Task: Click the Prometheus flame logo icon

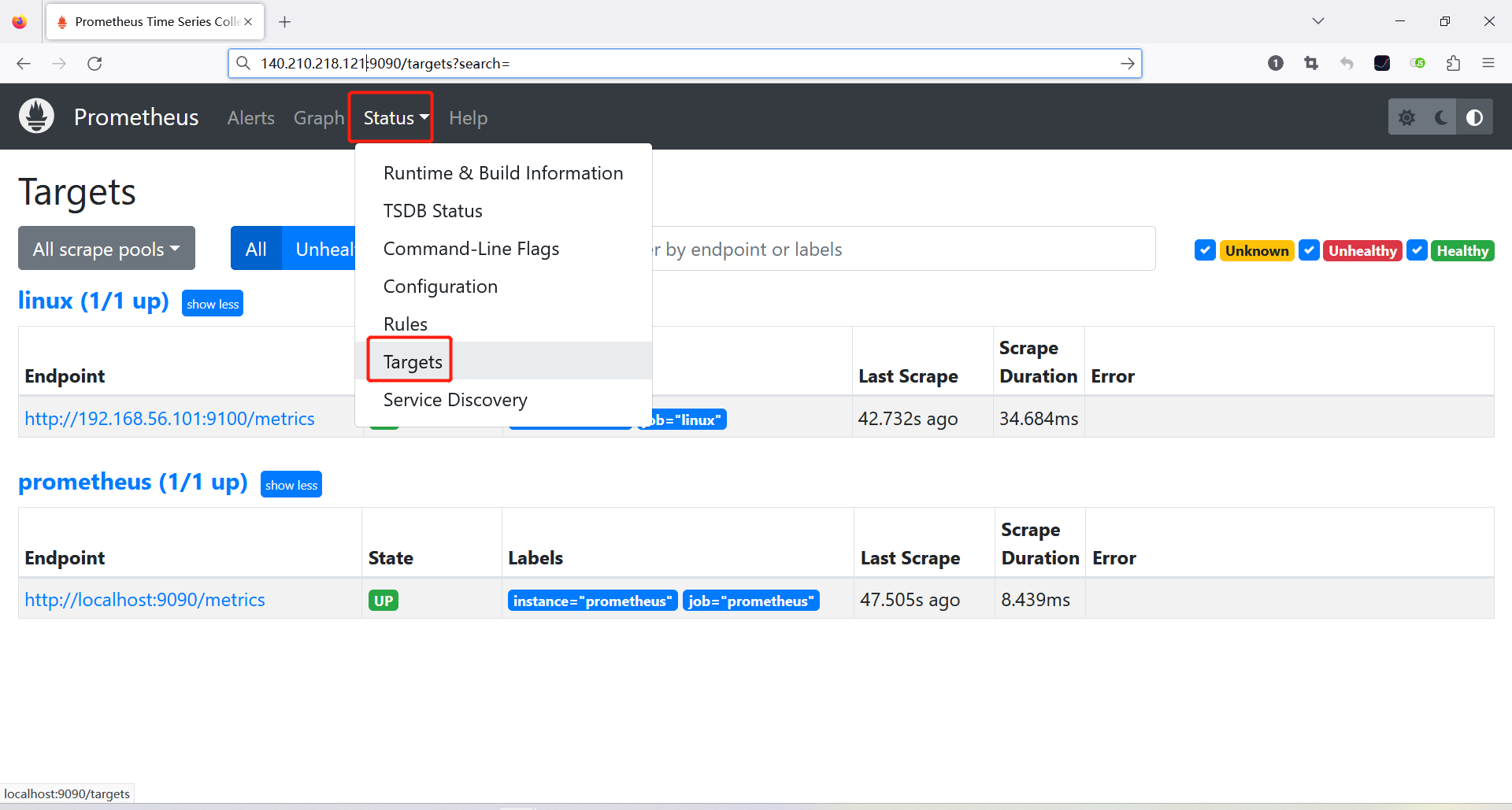Action: click(x=36, y=117)
